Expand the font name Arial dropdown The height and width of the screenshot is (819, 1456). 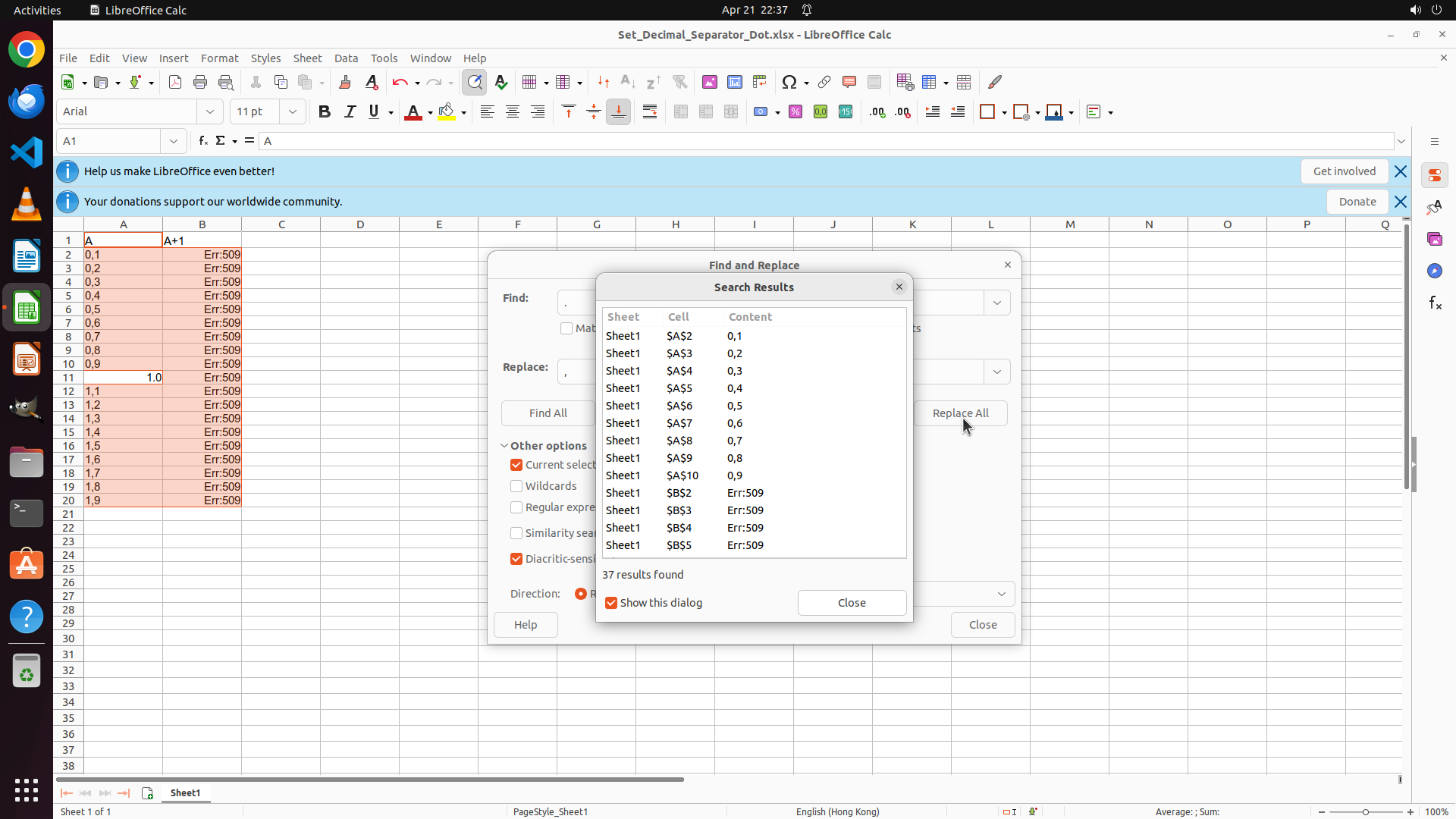(210, 112)
